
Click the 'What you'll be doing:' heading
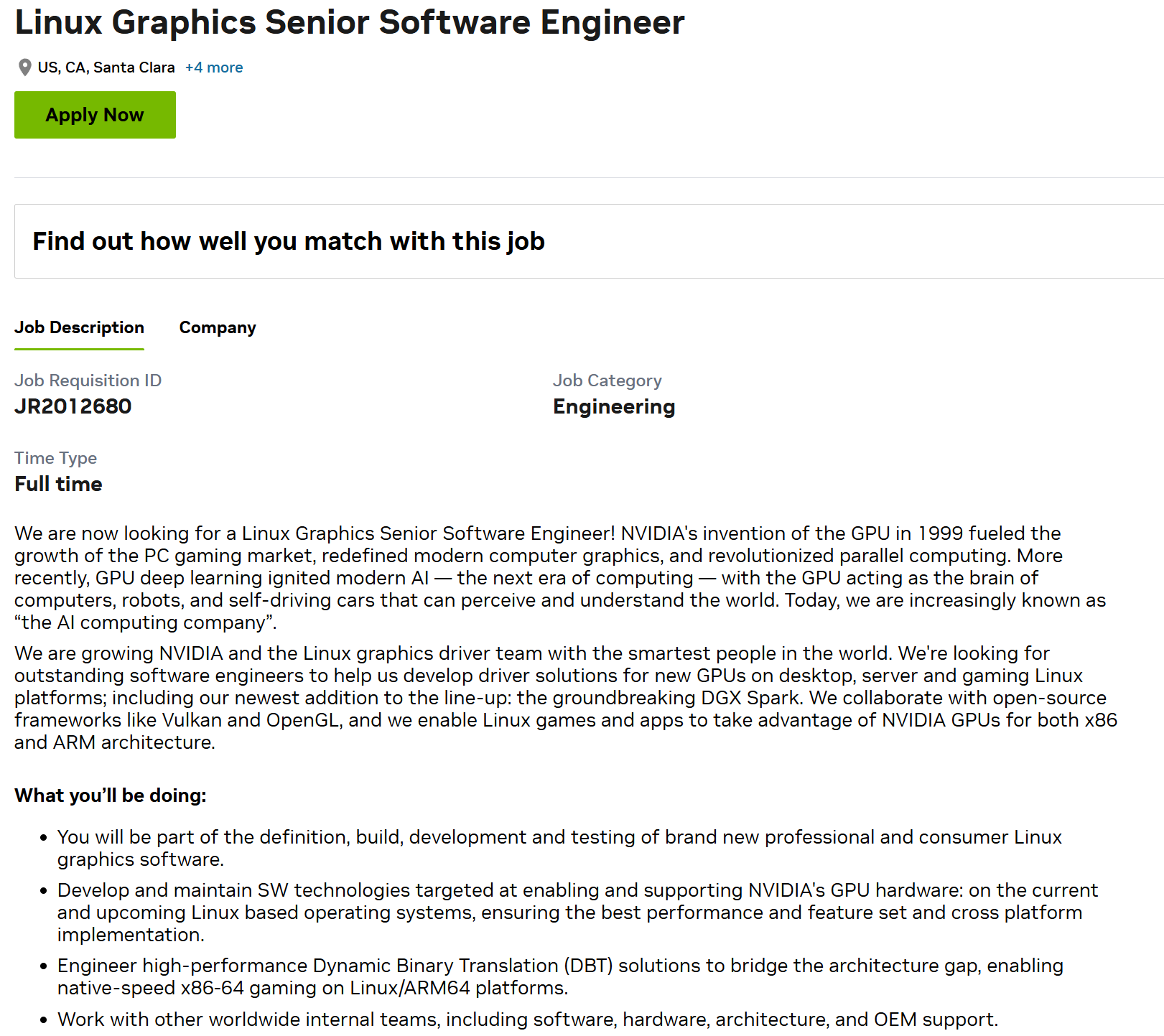[x=111, y=795]
